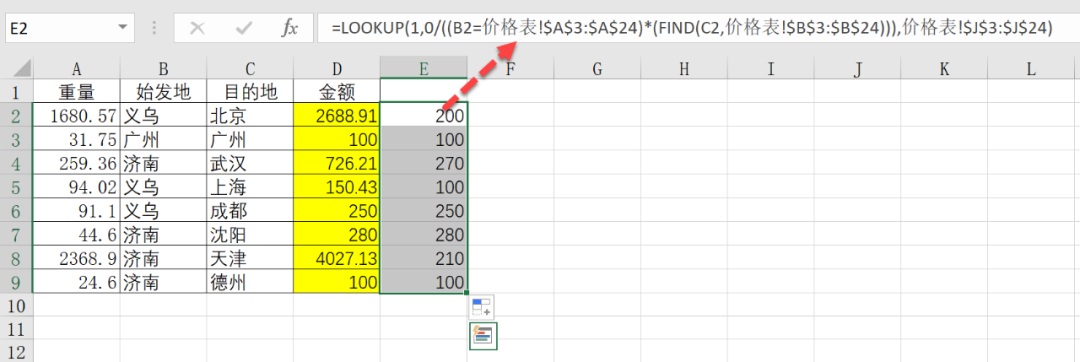
Task: Select column K header
Action: pos(944,68)
